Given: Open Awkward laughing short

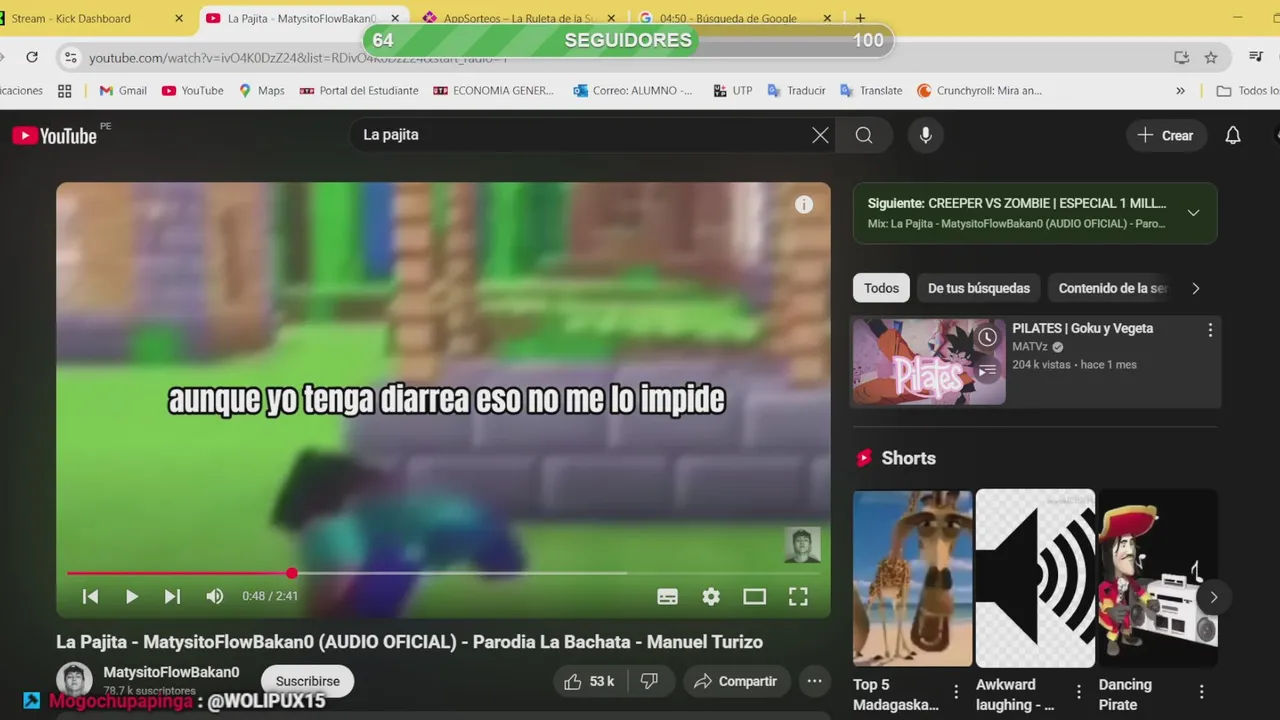Looking at the screenshot, I should click(x=1035, y=578).
